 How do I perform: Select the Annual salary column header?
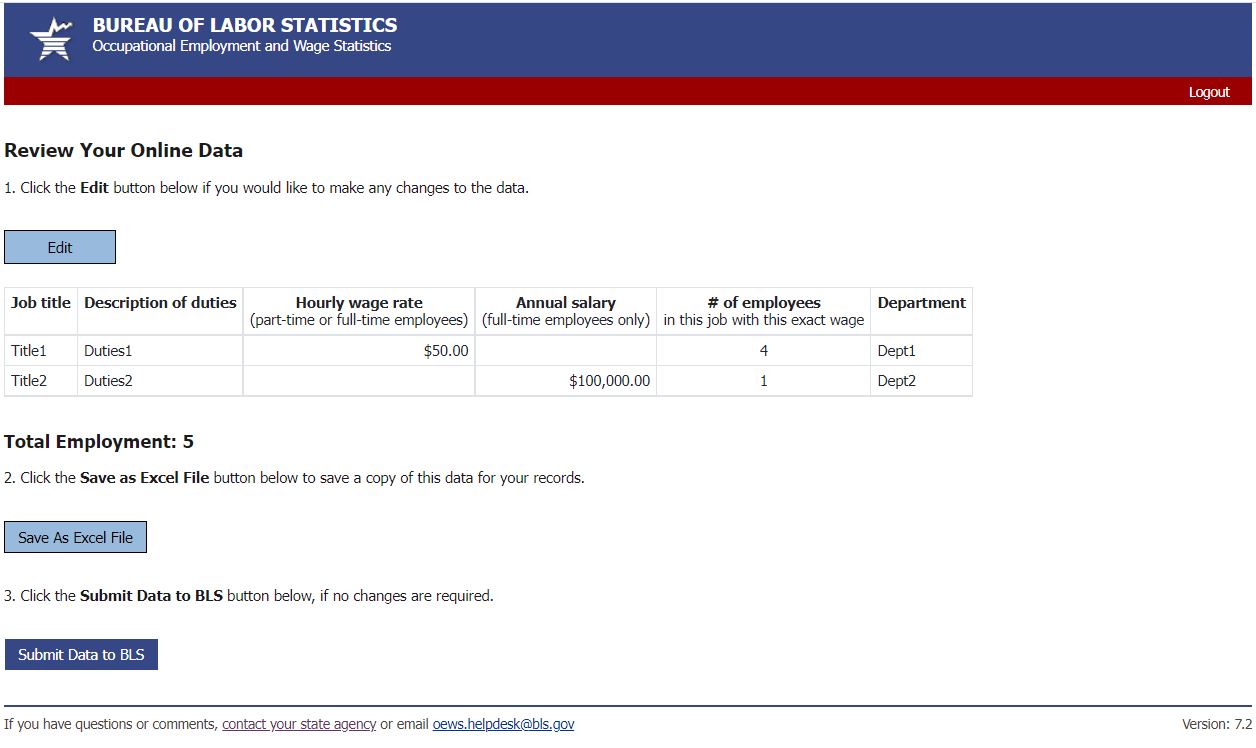[x=565, y=303]
